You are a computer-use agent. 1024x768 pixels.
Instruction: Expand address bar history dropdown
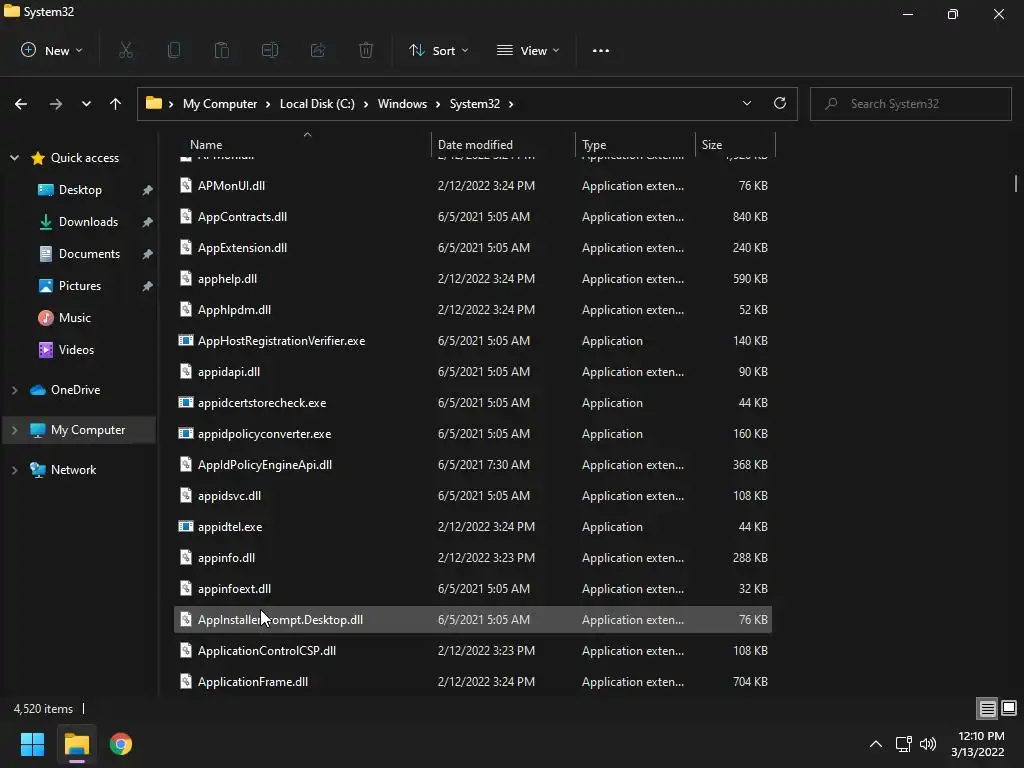point(747,103)
